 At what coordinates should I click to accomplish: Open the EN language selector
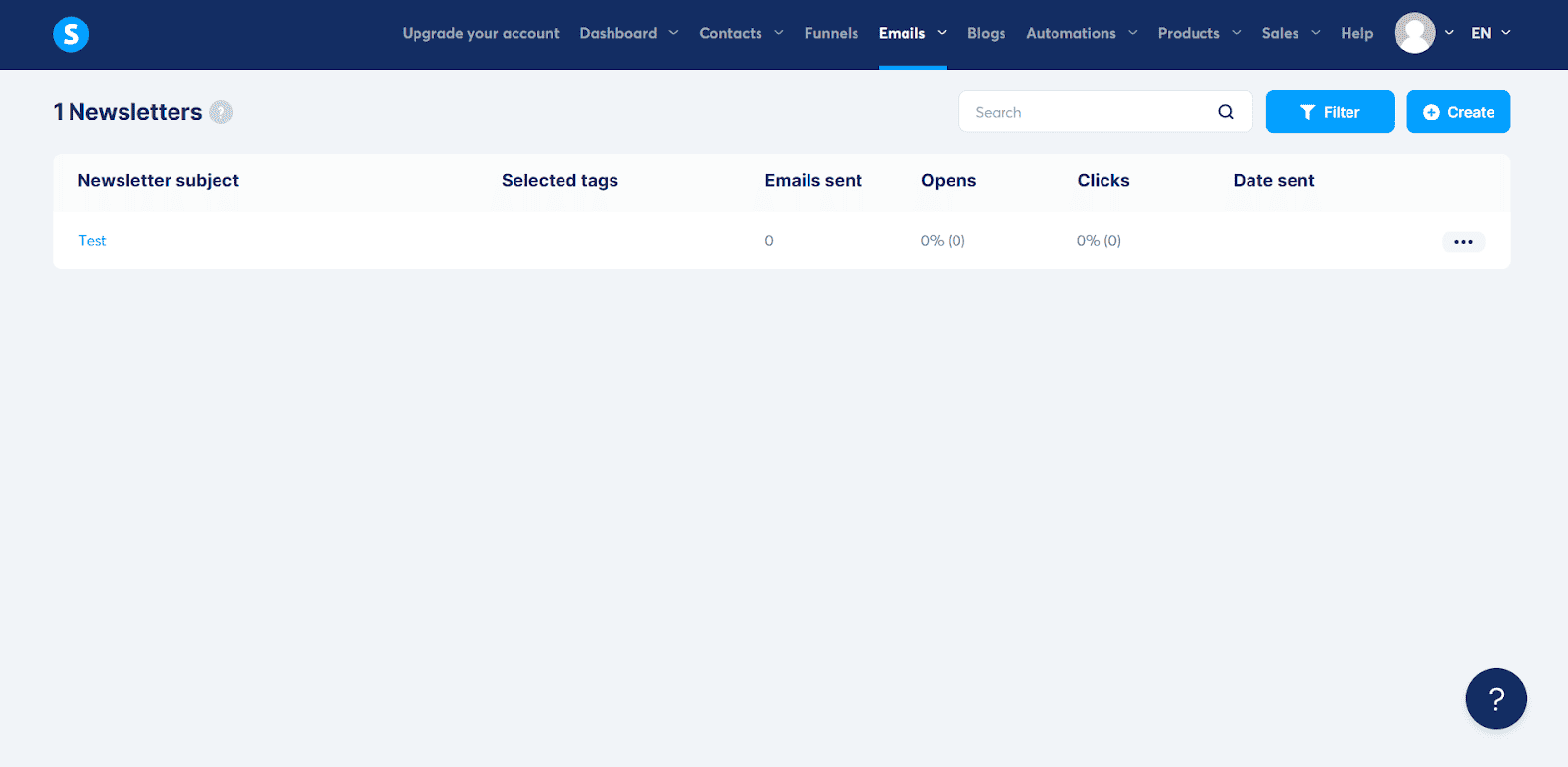click(1490, 33)
